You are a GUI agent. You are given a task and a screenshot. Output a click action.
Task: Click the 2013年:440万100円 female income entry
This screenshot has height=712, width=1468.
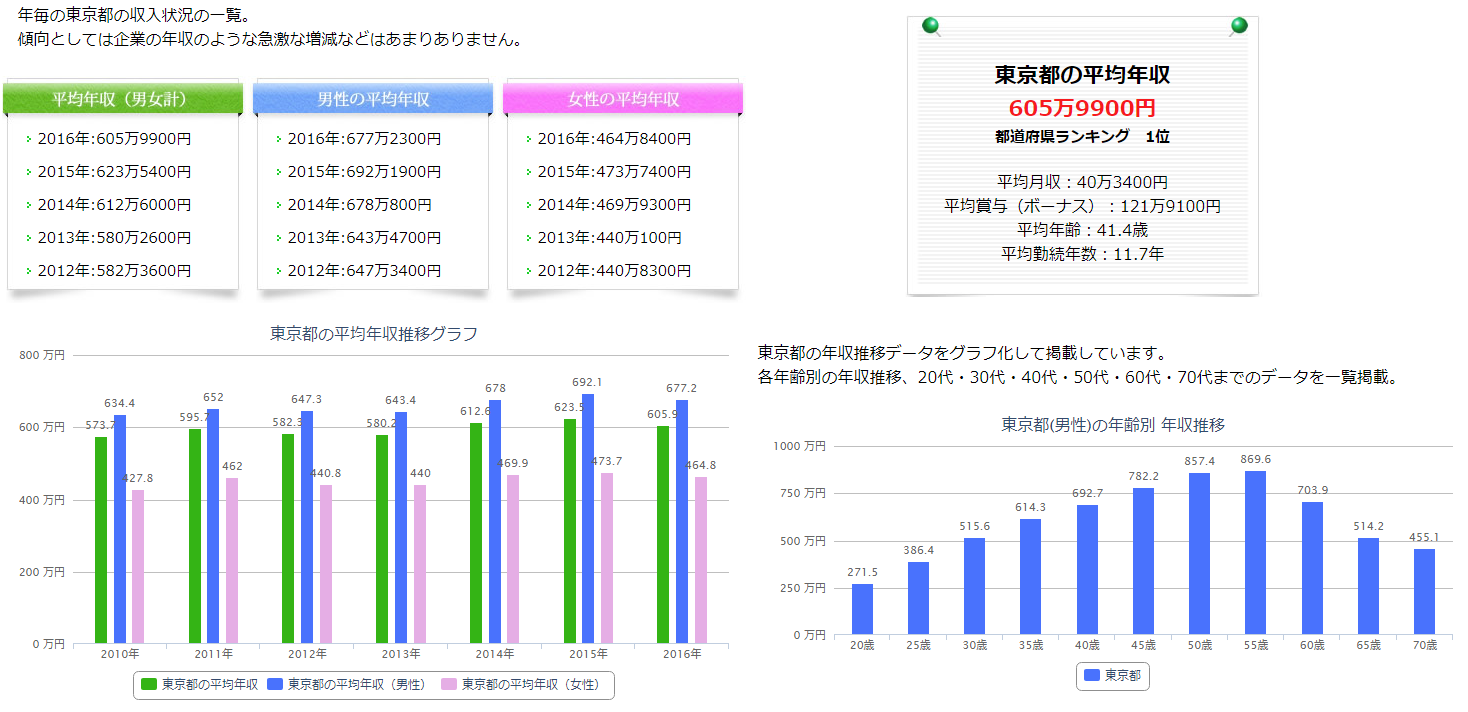coord(609,238)
